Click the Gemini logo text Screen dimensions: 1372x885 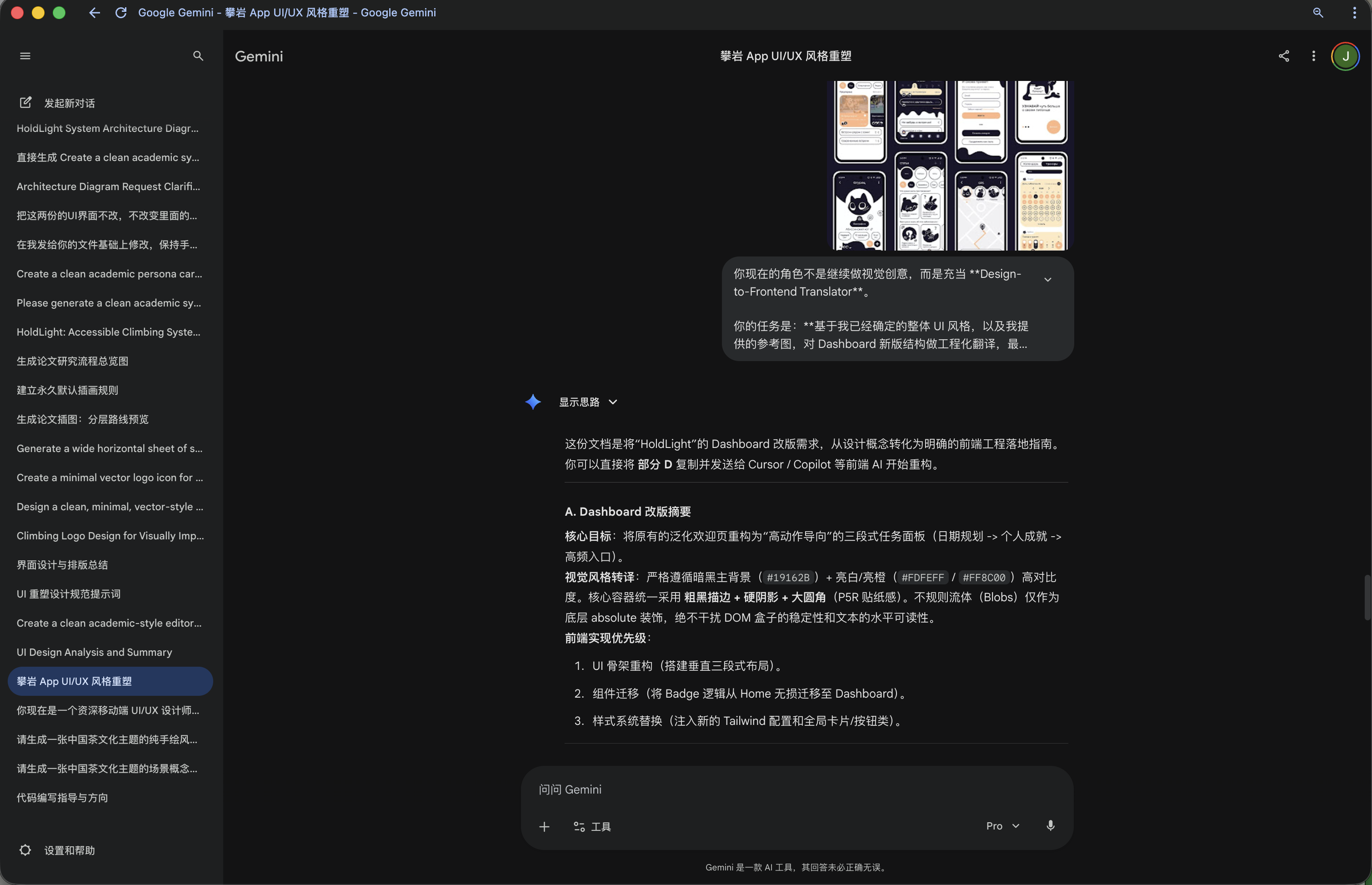click(x=259, y=56)
